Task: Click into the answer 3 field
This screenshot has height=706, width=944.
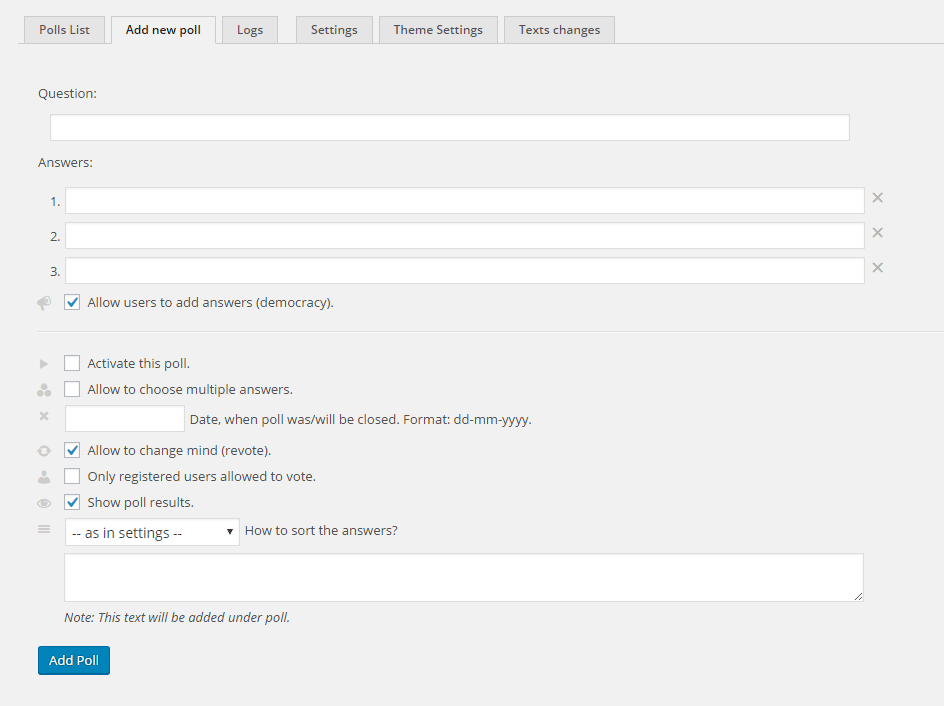Action: (x=465, y=270)
